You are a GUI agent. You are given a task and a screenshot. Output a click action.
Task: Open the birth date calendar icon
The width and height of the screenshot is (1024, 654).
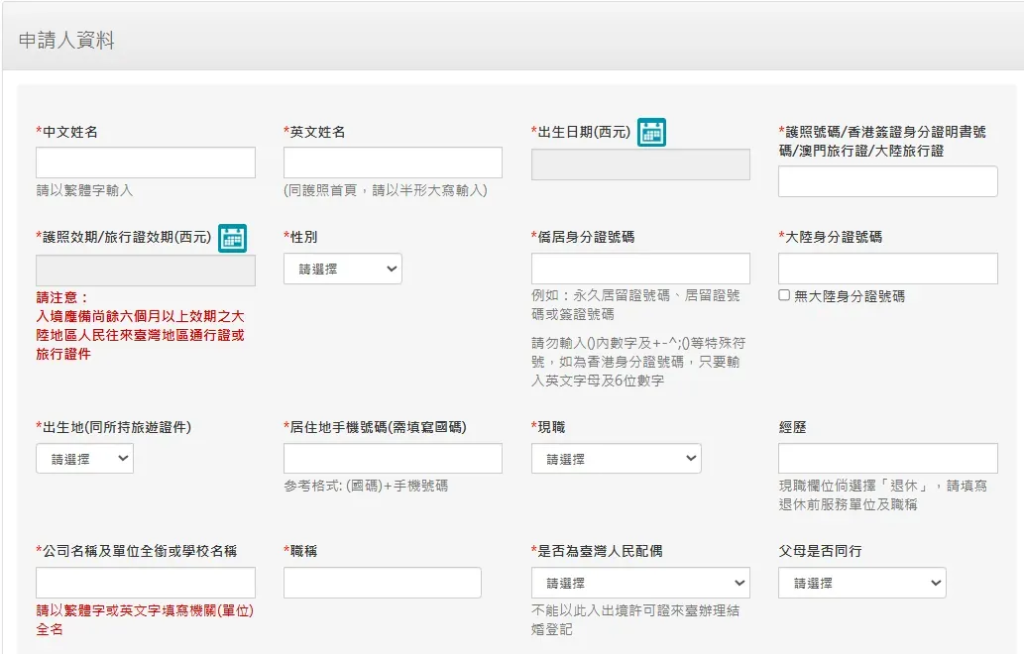[x=652, y=132]
